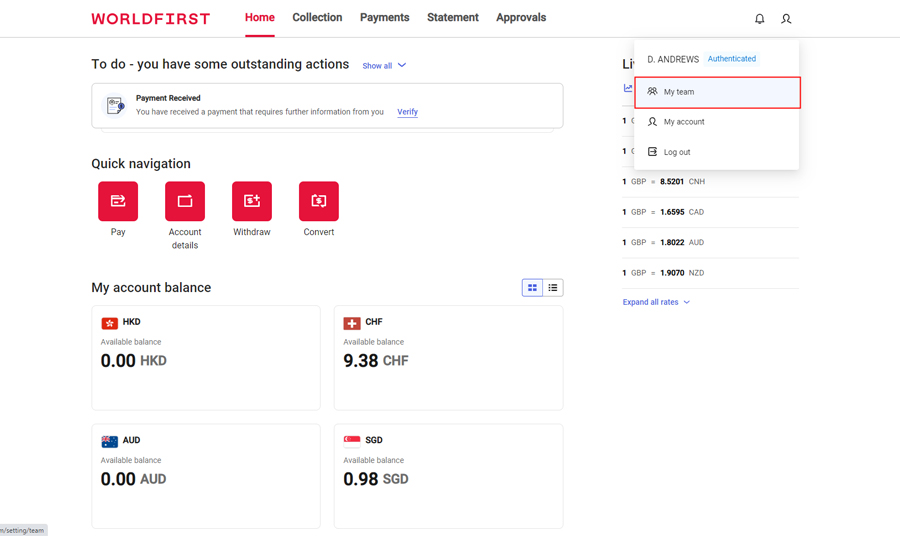Click the user profile icon
900x536 pixels.
point(786,19)
